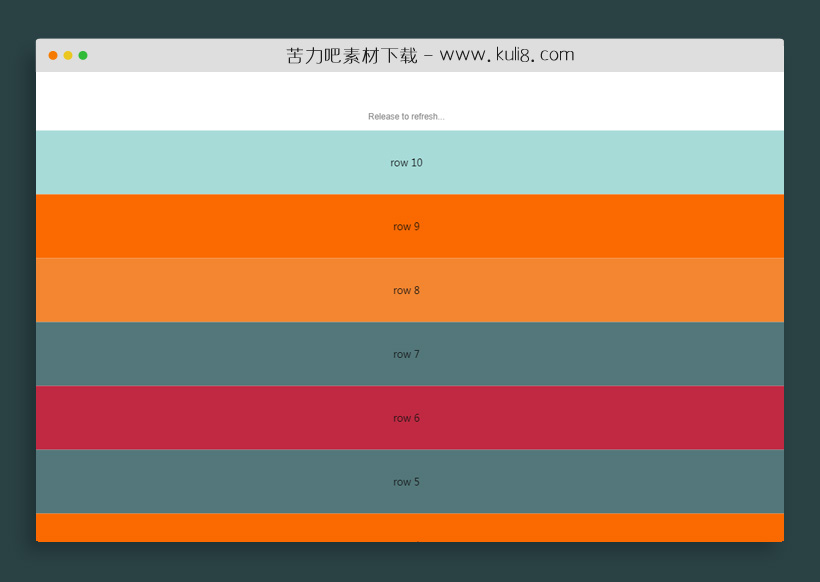Select row 5 in the list
This screenshot has width=820, height=582.
406,481
